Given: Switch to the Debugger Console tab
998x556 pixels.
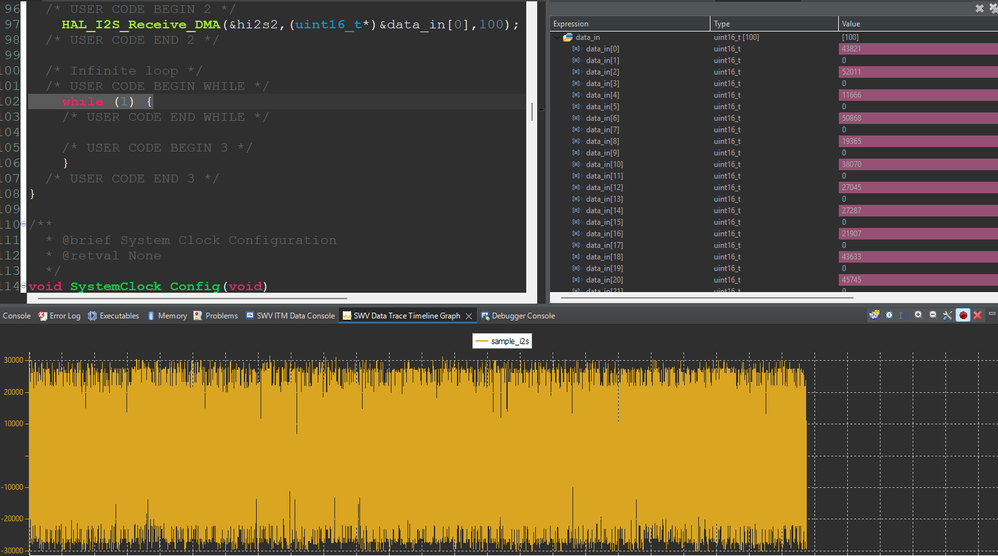Looking at the screenshot, I should [522, 316].
